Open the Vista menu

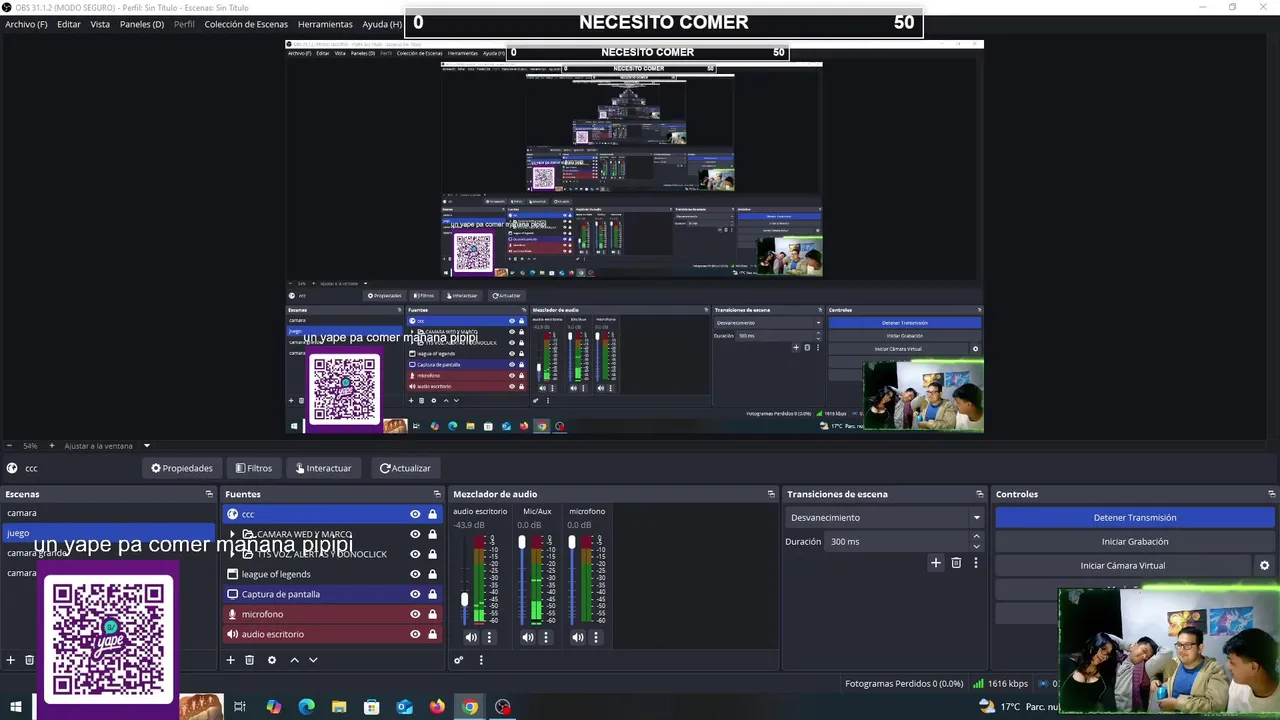coord(100,24)
